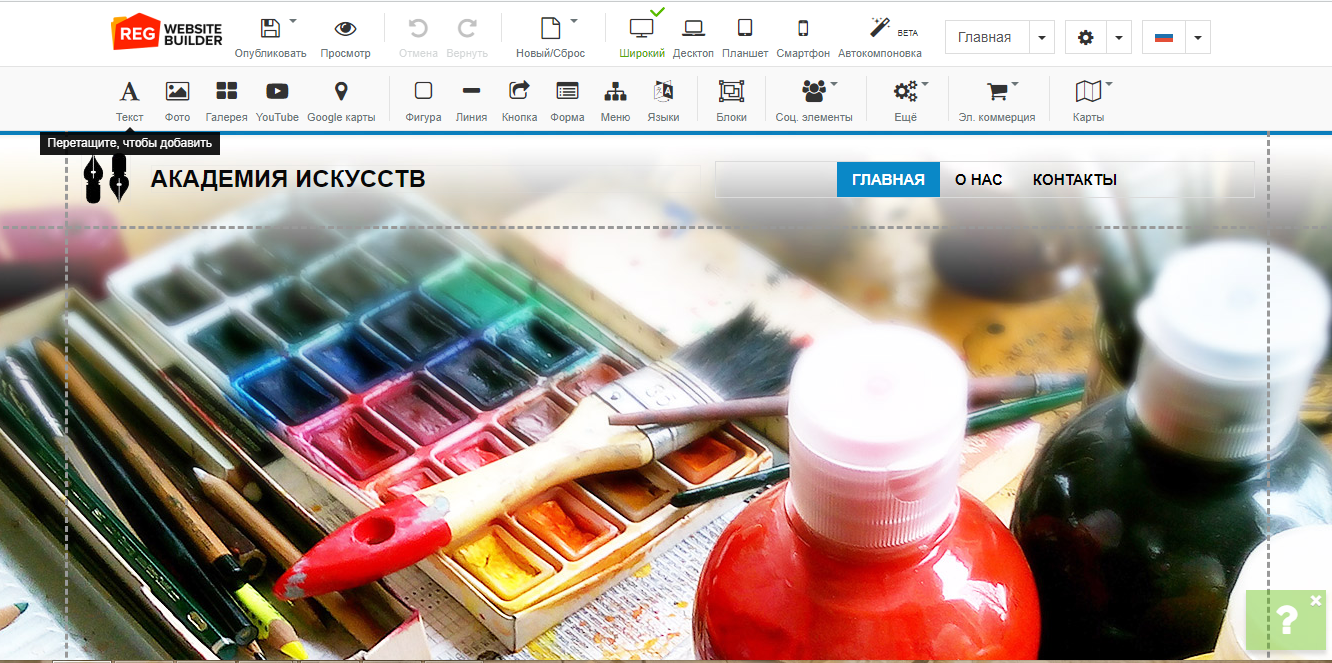Switch to Широкий wide screen view
Image resolution: width=1332 pixels, height=663 pixels.
[641, 30]
